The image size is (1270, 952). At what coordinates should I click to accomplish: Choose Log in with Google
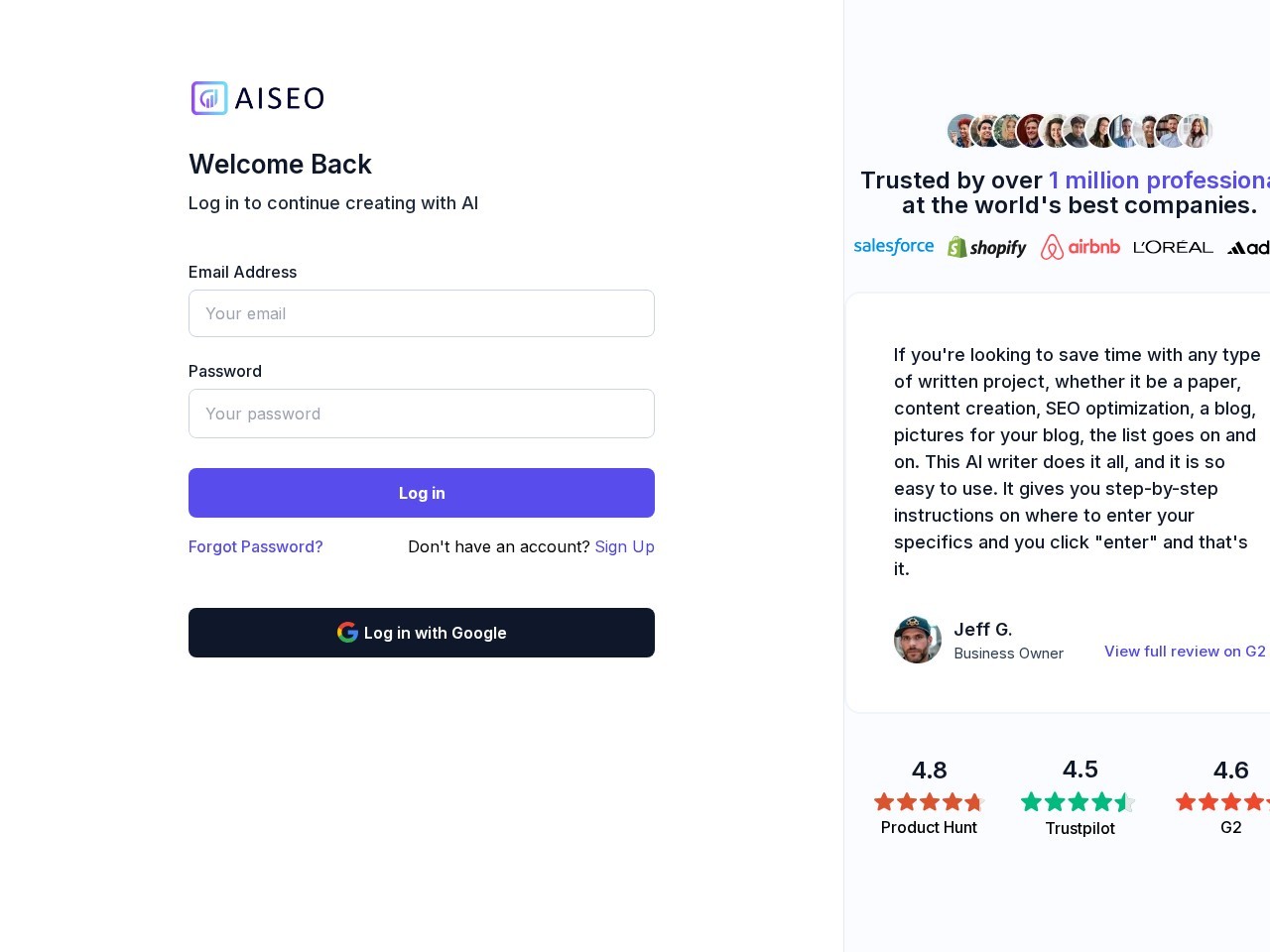(x=422, y=633)
